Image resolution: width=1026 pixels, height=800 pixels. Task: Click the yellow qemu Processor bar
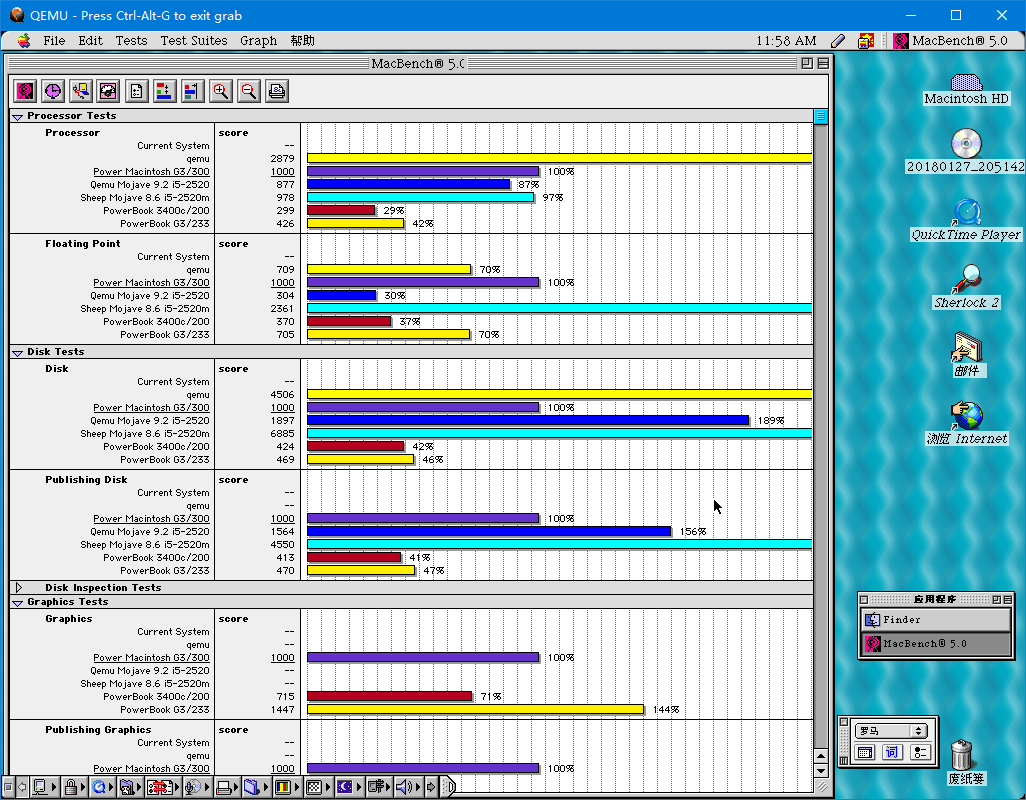[x=559, y=158]
